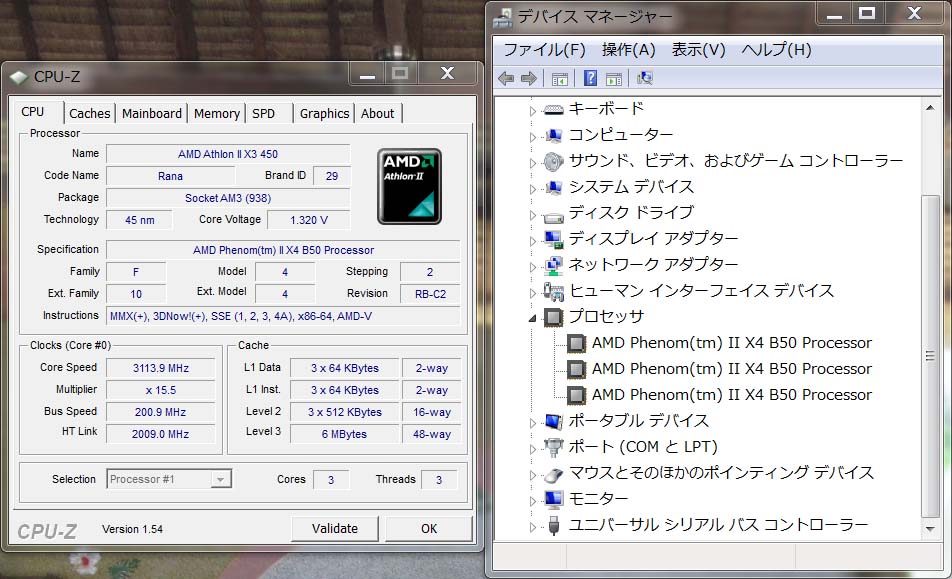Open the ファイル(F) menu

pyautogui.click(x=545, y=50)
